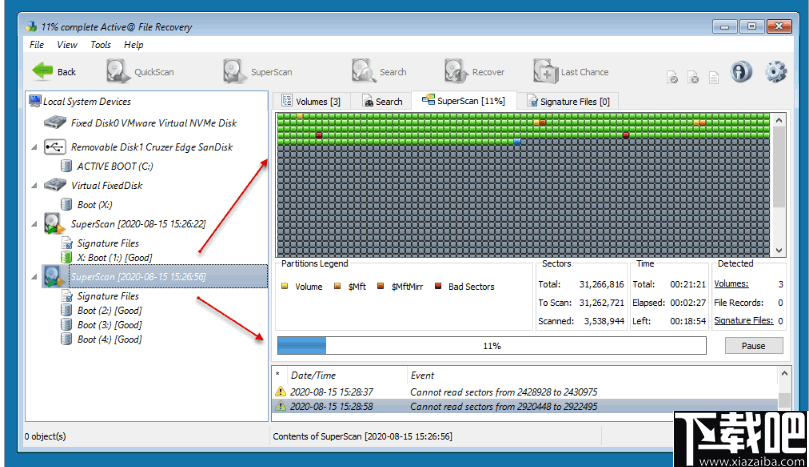Launch SuperScan from the toolbar
This screenshot has height=467, width=809.
(x=257, y=71)
